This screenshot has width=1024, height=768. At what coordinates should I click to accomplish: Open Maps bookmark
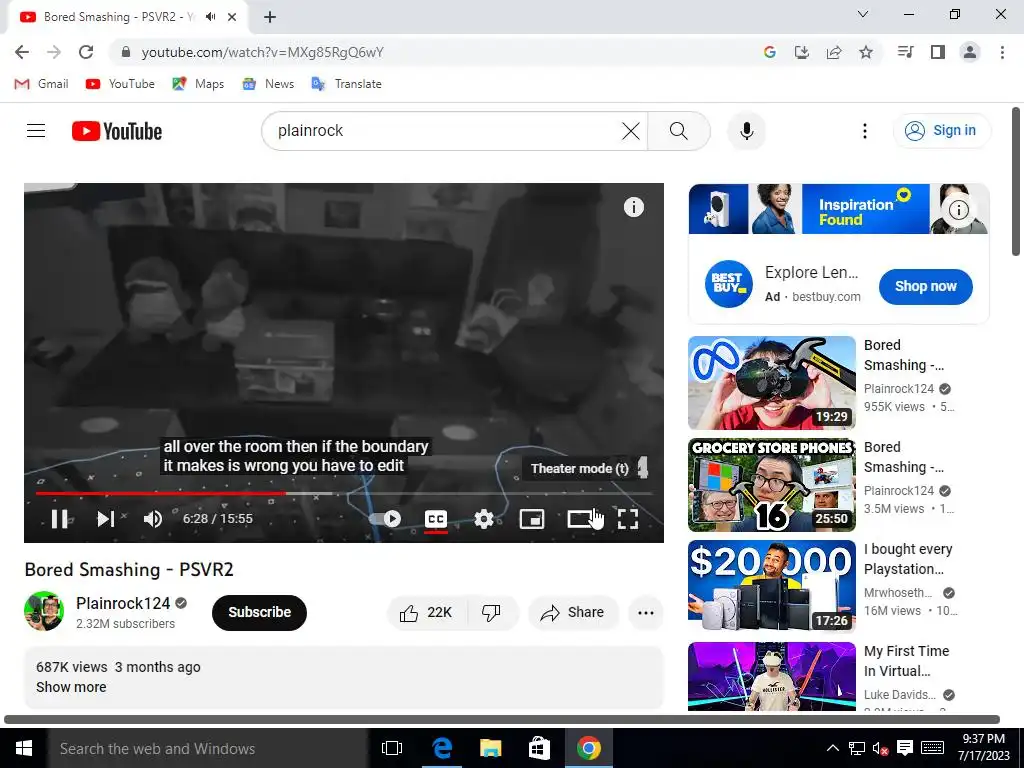pos(198,84)
